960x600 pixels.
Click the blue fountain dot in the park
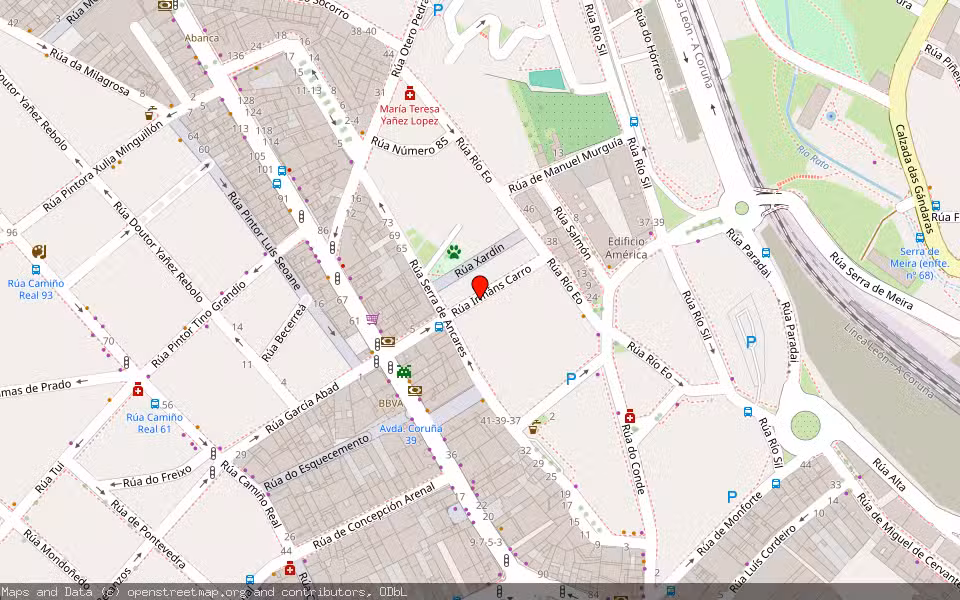831,116
